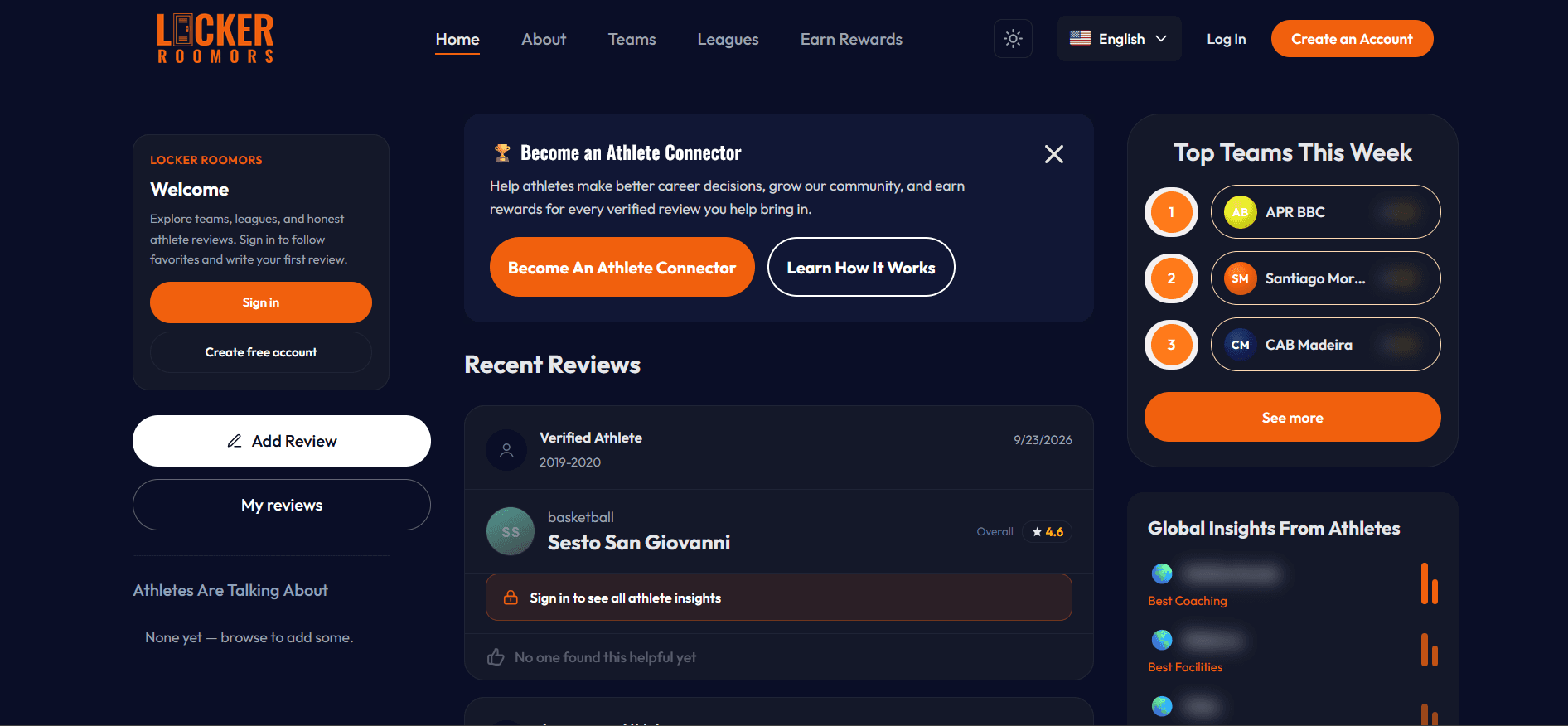Click Become An Athlete Connector button

(x=622, y=267)
